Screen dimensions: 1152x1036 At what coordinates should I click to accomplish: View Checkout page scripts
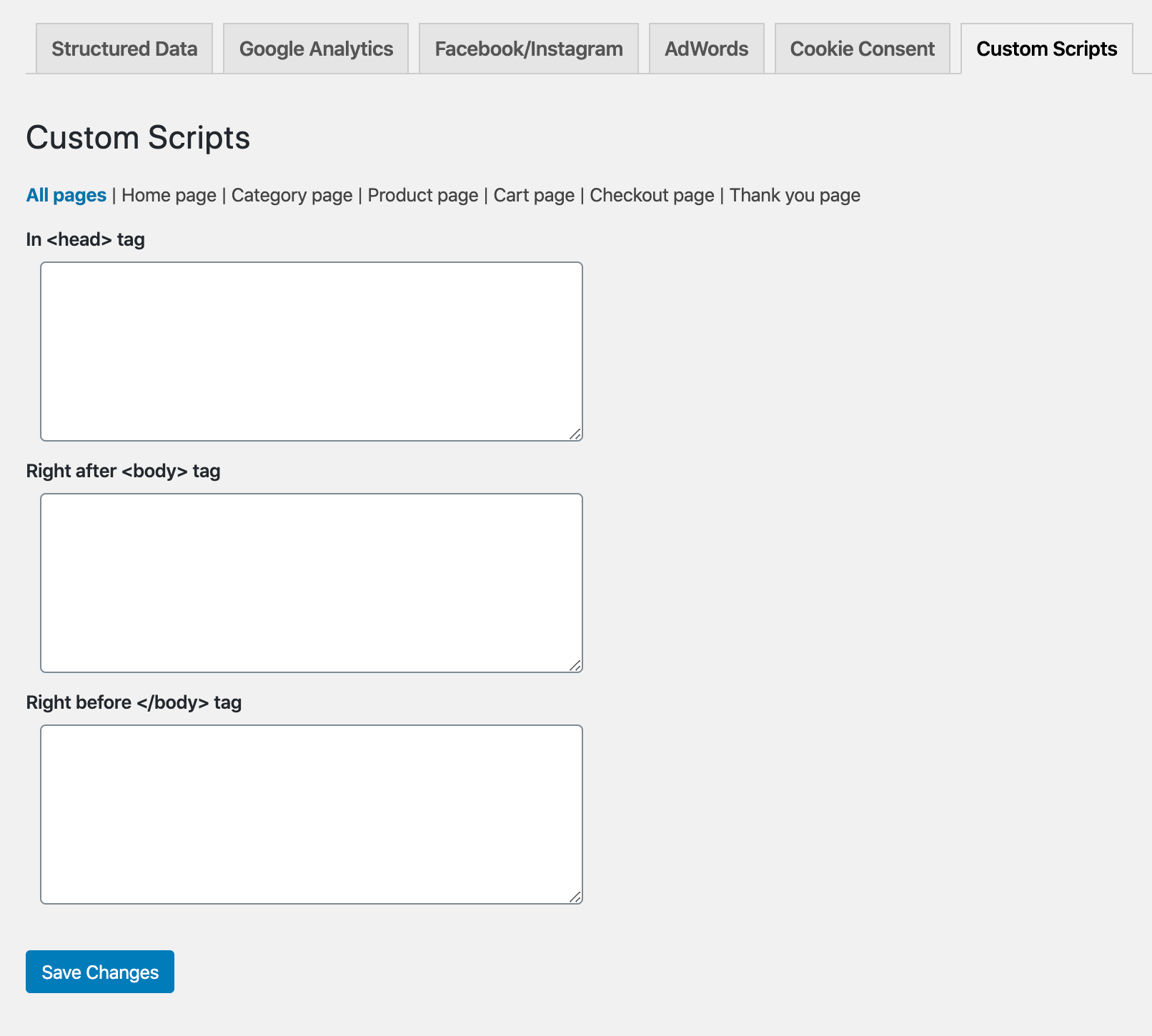(652, 195)
